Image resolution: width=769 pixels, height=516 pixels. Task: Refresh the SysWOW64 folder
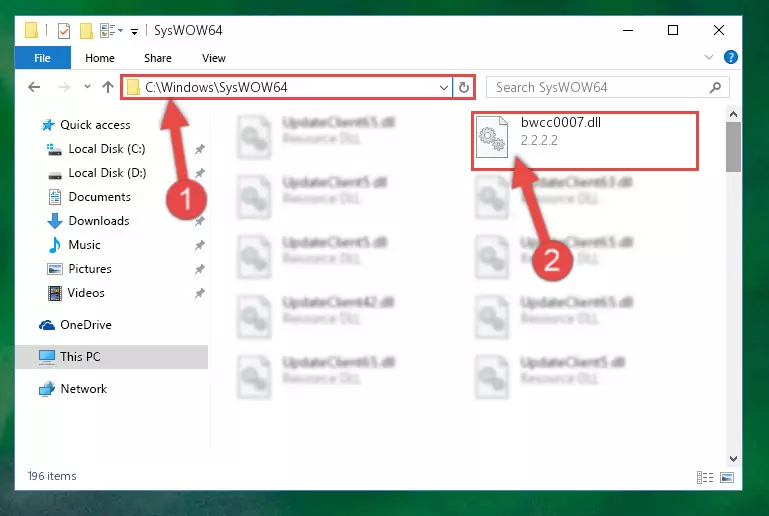pyautogui.click(x=463, y=88)
